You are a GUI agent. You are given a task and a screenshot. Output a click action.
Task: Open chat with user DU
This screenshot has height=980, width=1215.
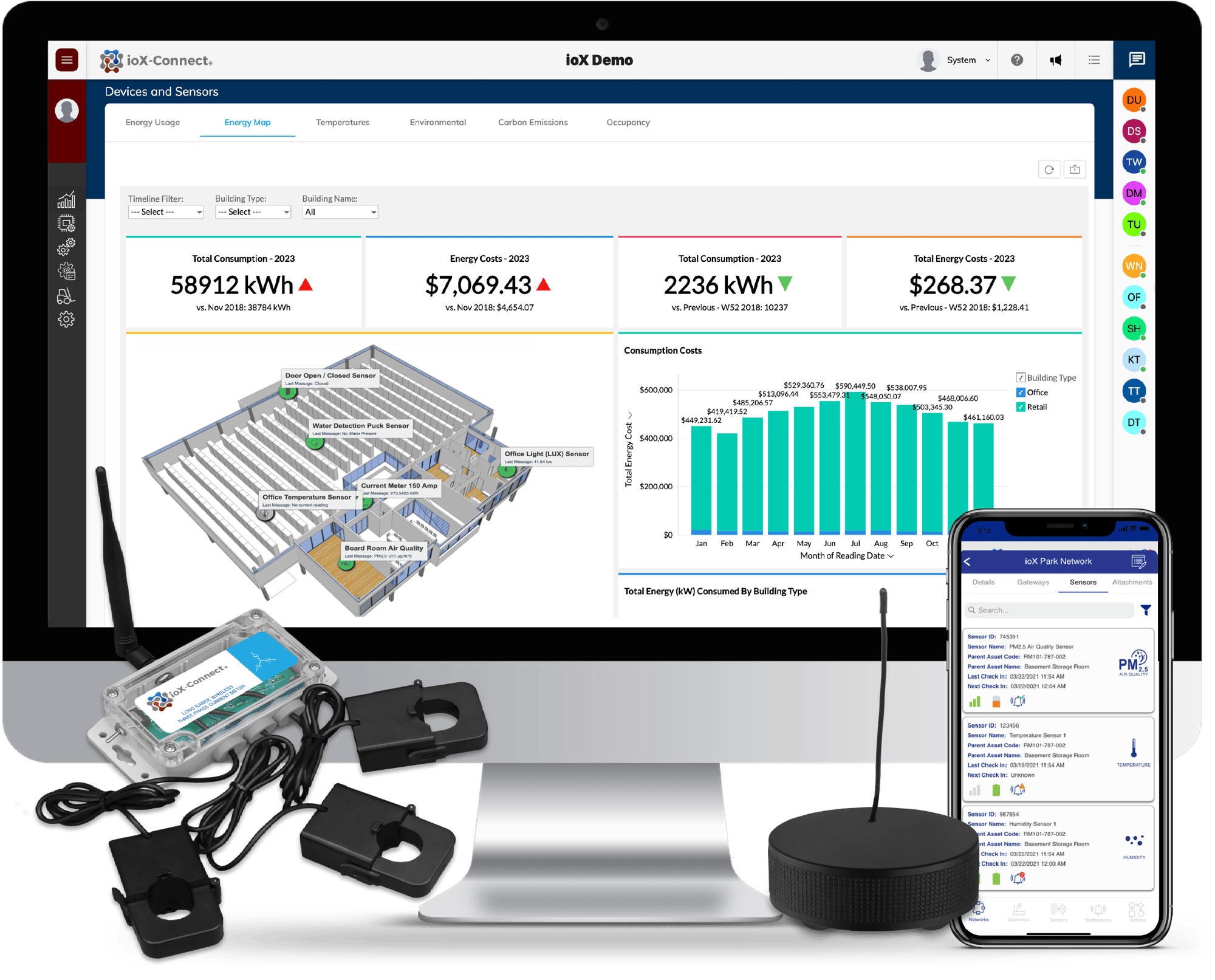click(x=1134, y=100)
